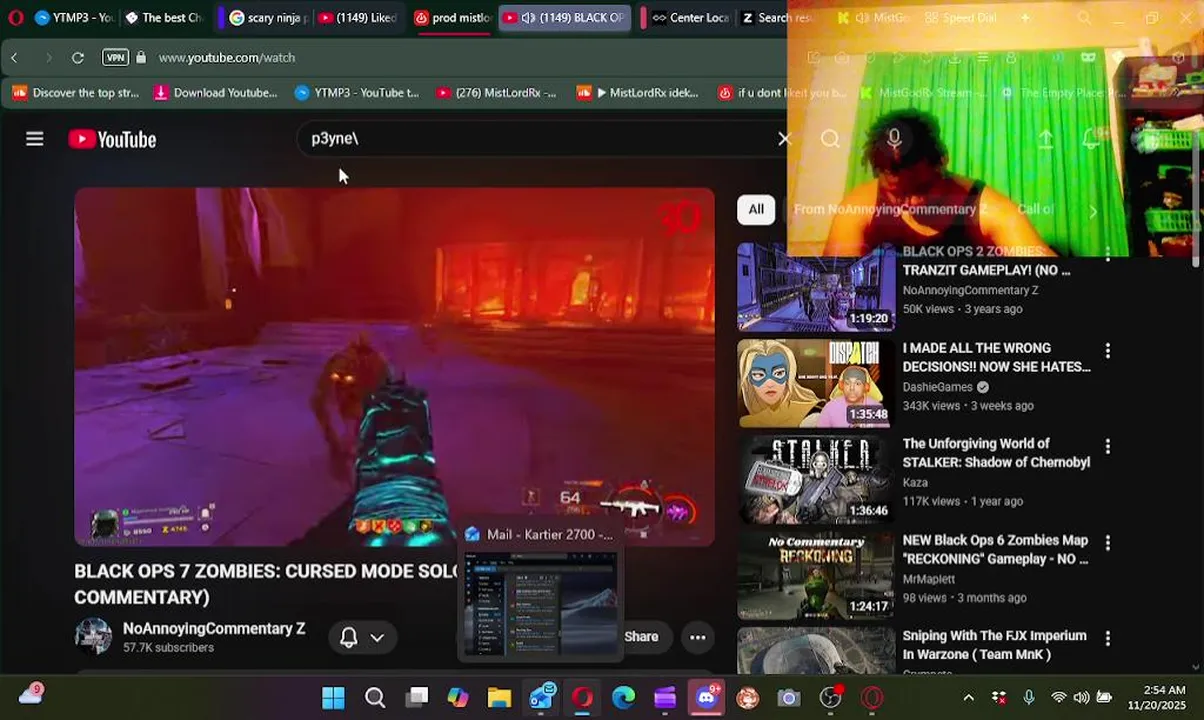
Task: Open I MADE ALL THE WRONG DECISIONS thumbnail
Action: point(816,384)
